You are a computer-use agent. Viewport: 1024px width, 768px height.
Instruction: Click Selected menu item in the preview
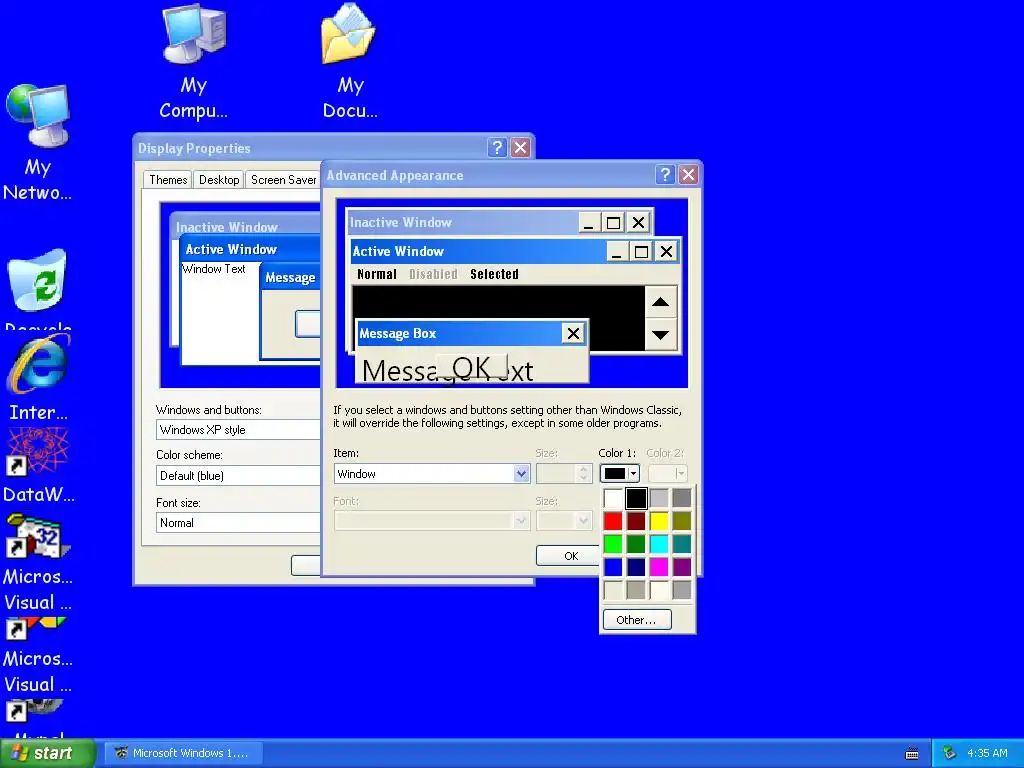pyautogui.click(x=494, y=274)
